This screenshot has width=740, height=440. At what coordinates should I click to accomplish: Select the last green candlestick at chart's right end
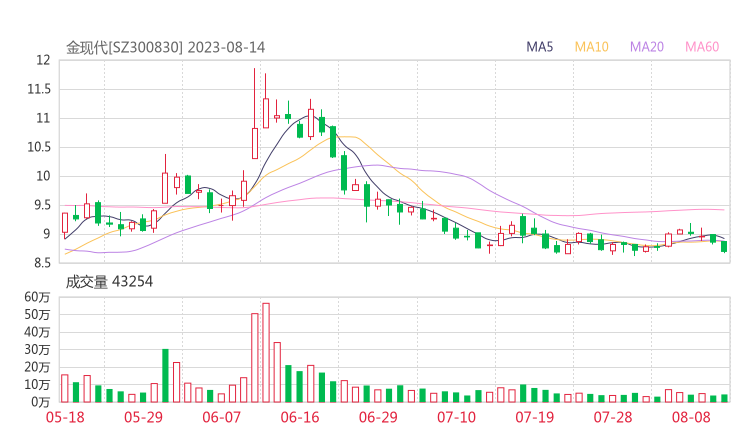pos(724,246)
